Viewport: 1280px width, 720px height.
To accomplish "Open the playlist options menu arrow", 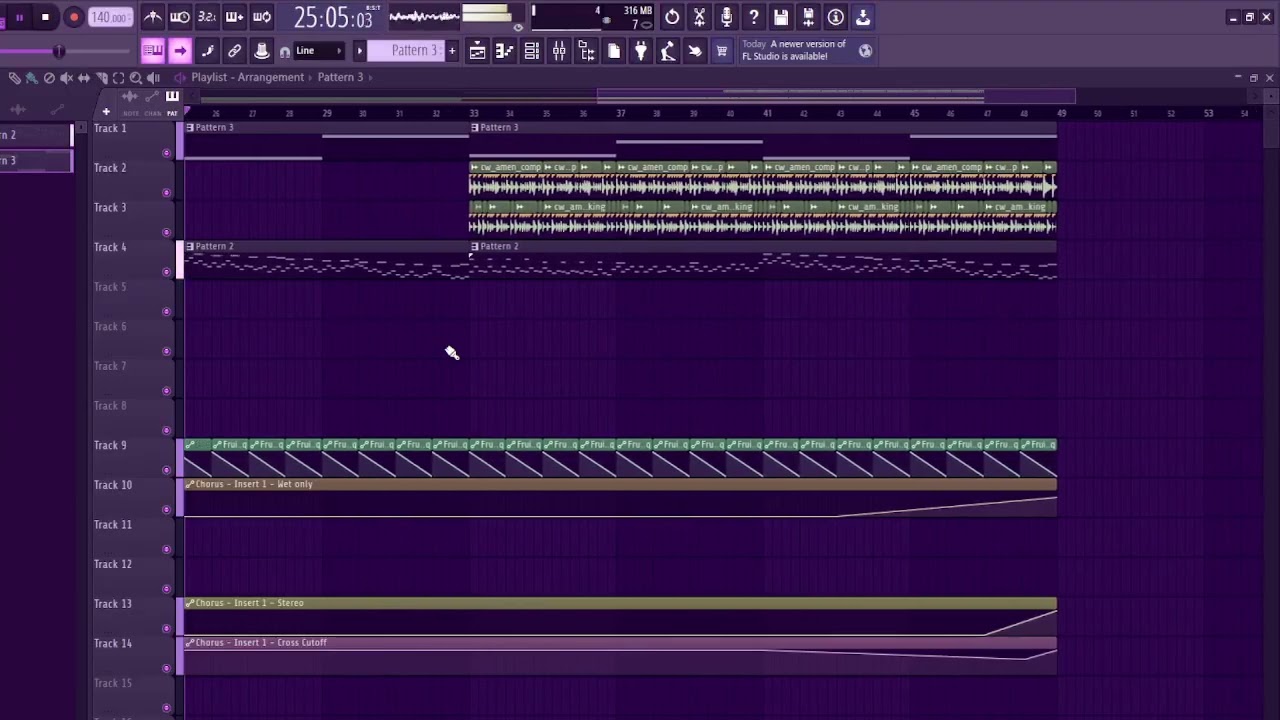I will point(180,77).
